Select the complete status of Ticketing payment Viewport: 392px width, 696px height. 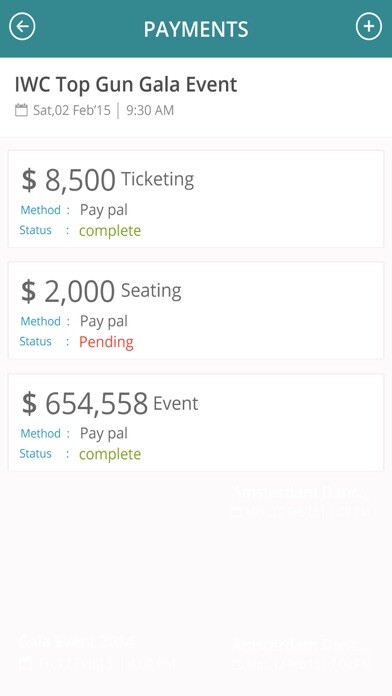[x=110, y=231]
